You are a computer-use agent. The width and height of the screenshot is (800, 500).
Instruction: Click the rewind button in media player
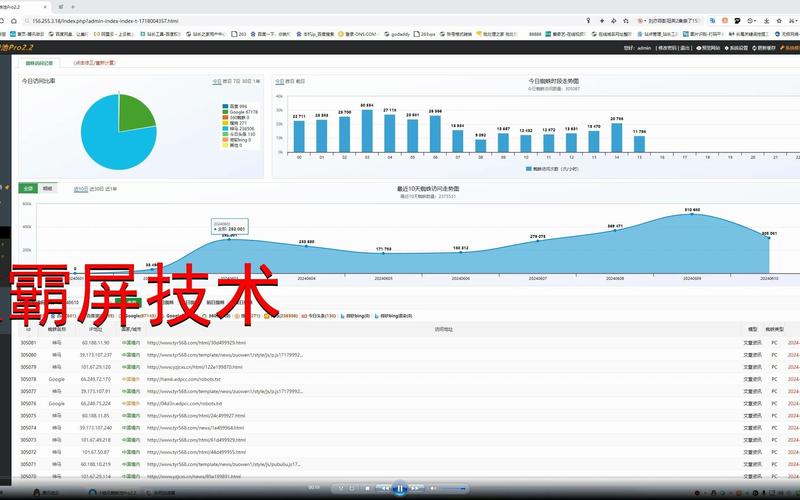click(384, 488)
